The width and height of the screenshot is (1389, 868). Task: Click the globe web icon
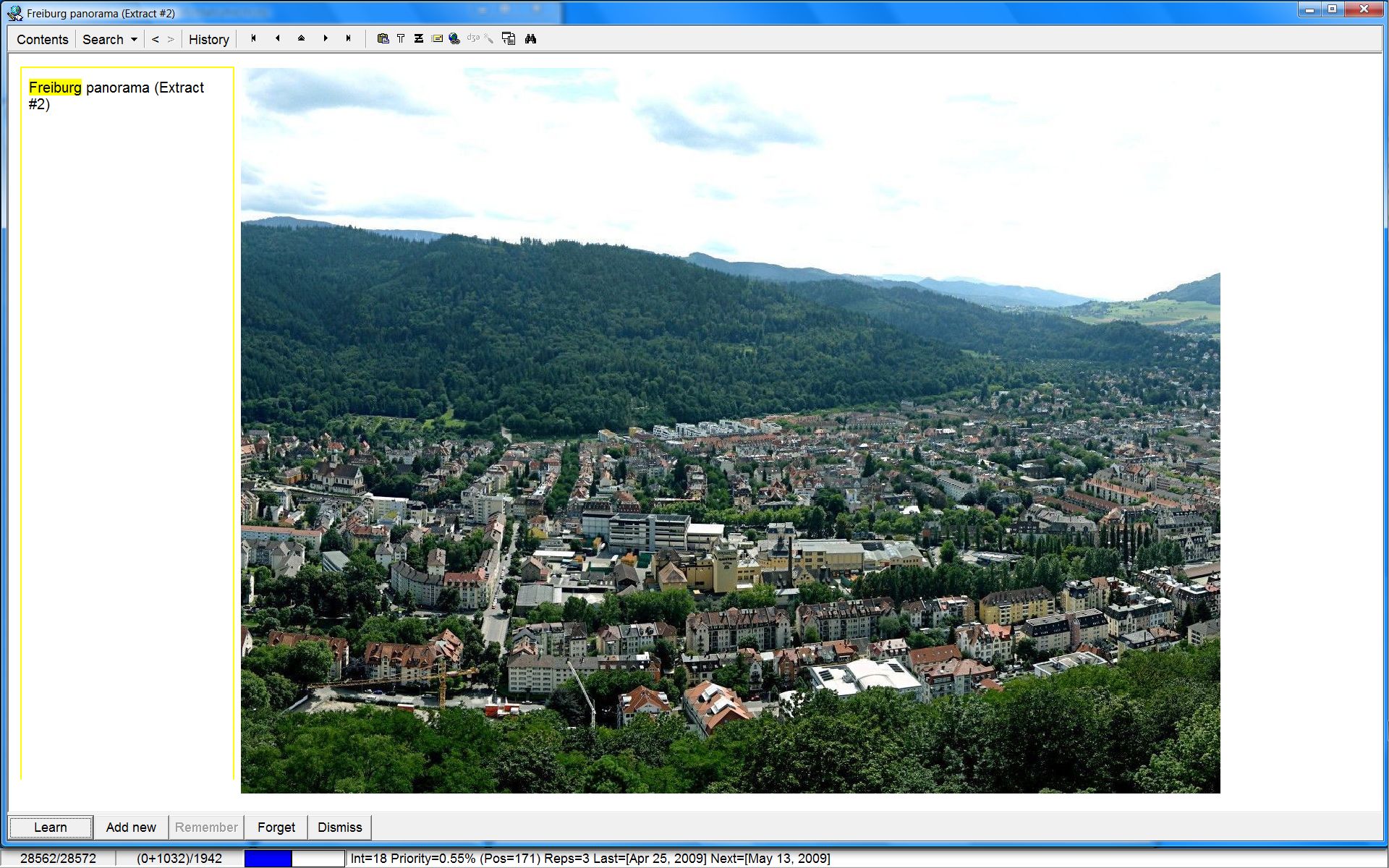[x=454, y=39]
